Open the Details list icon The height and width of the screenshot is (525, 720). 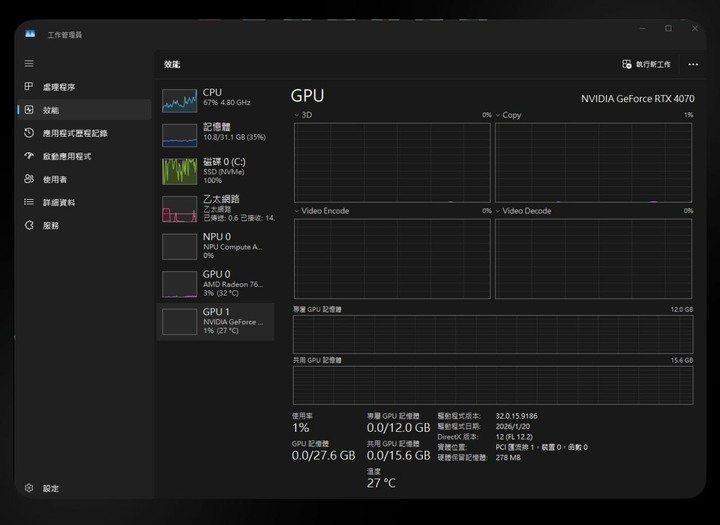coord(29,202)
